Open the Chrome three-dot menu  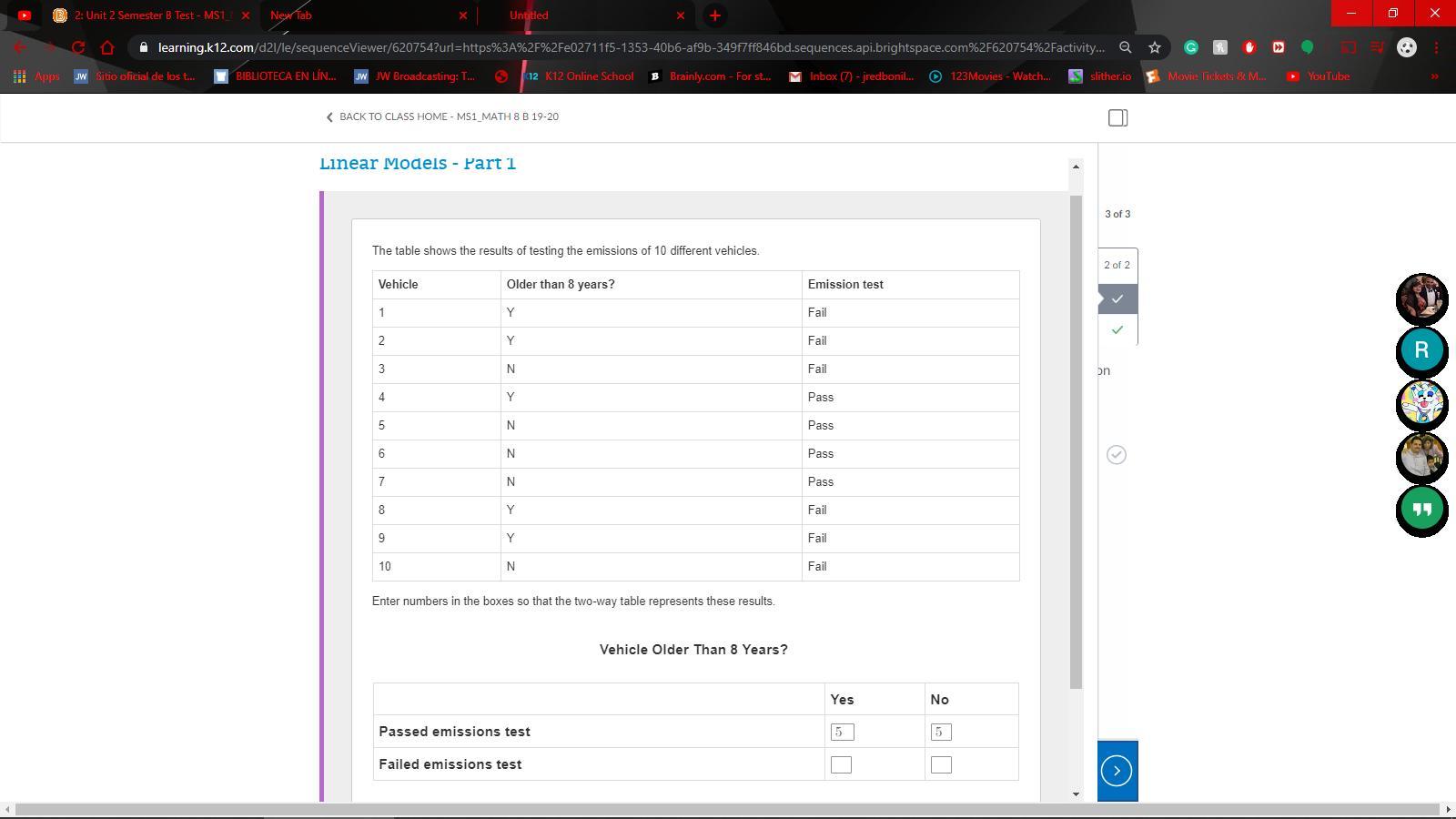[x=1436, y=47]
